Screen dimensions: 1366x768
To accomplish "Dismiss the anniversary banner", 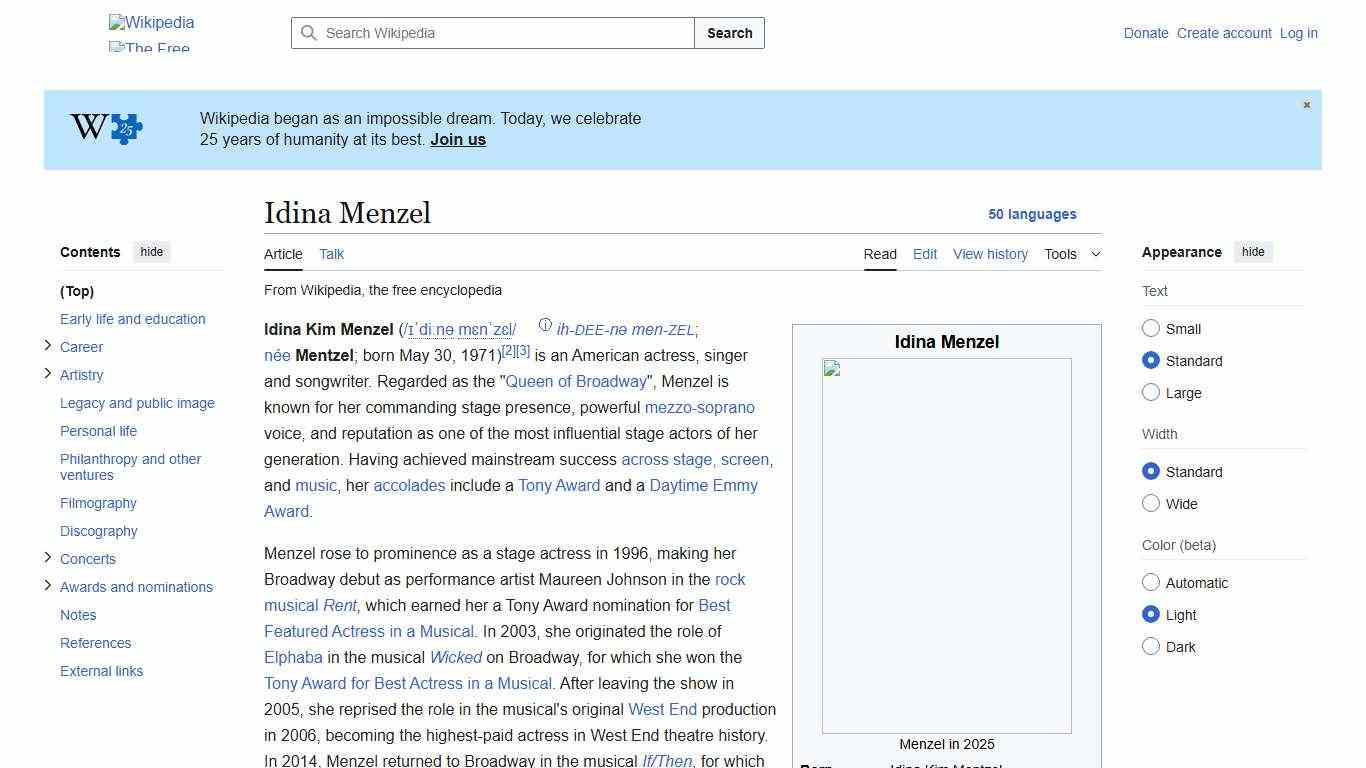I will [1306, 104].
